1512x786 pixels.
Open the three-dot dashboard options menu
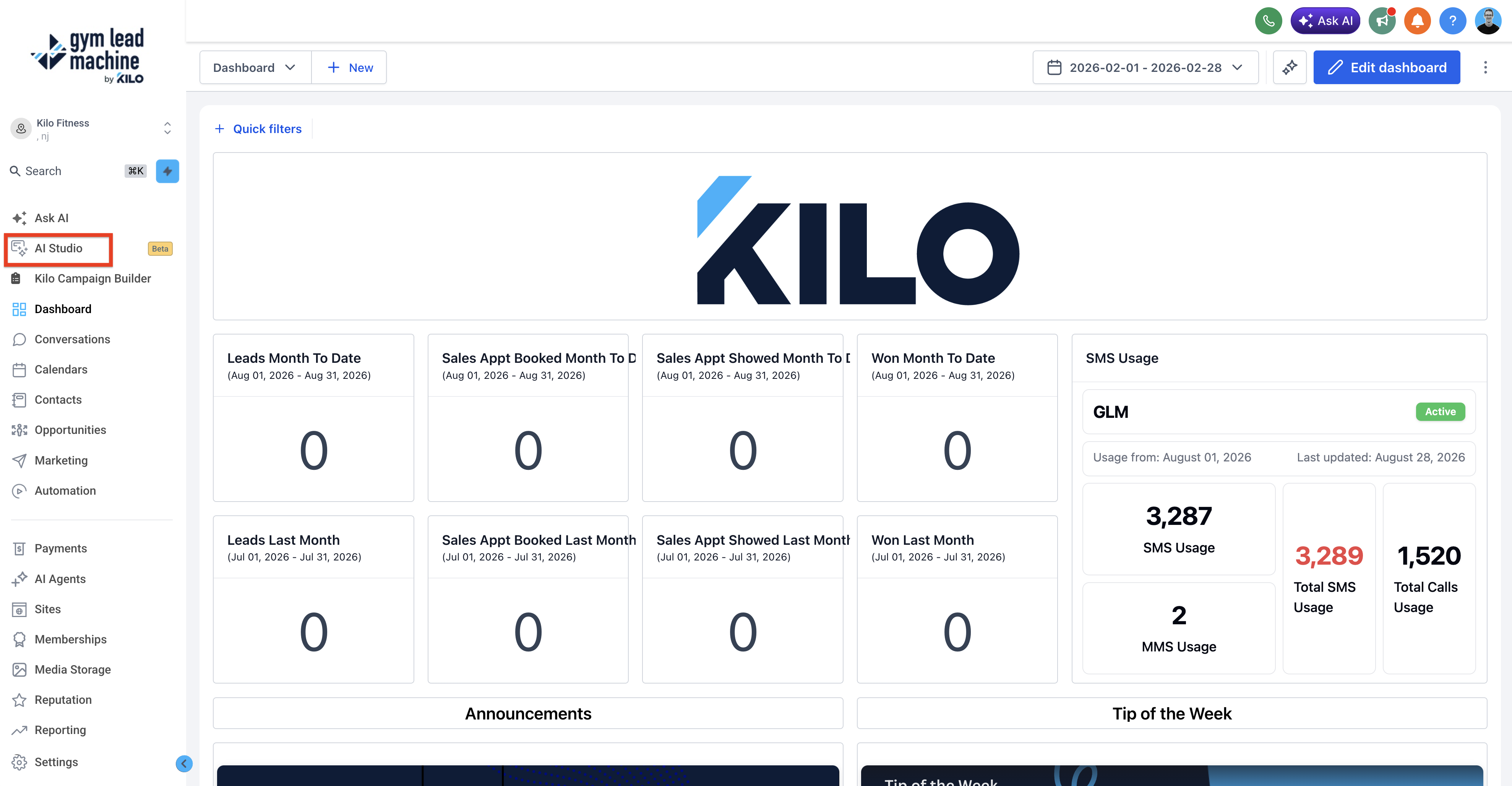[x=1486, y=68]
